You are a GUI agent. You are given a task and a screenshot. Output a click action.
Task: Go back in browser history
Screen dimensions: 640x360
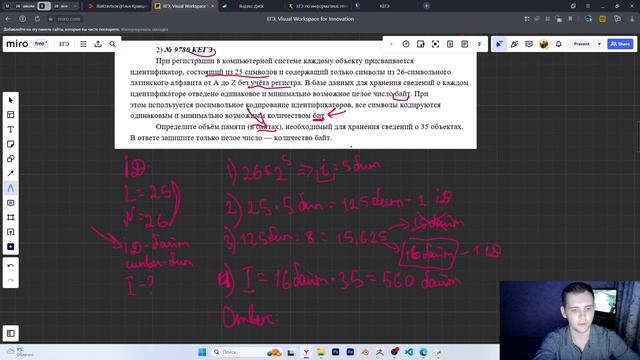tap(8, 19)
